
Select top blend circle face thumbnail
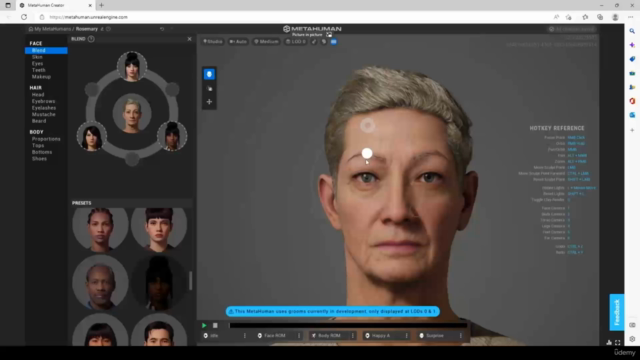click(x=132, y=66)
